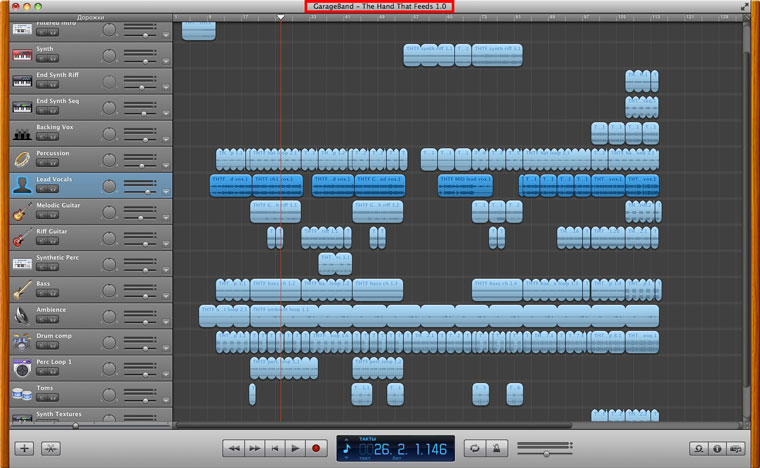Toggle cycle region loop button
Screen dimensions: 760x468
(473, 449)
